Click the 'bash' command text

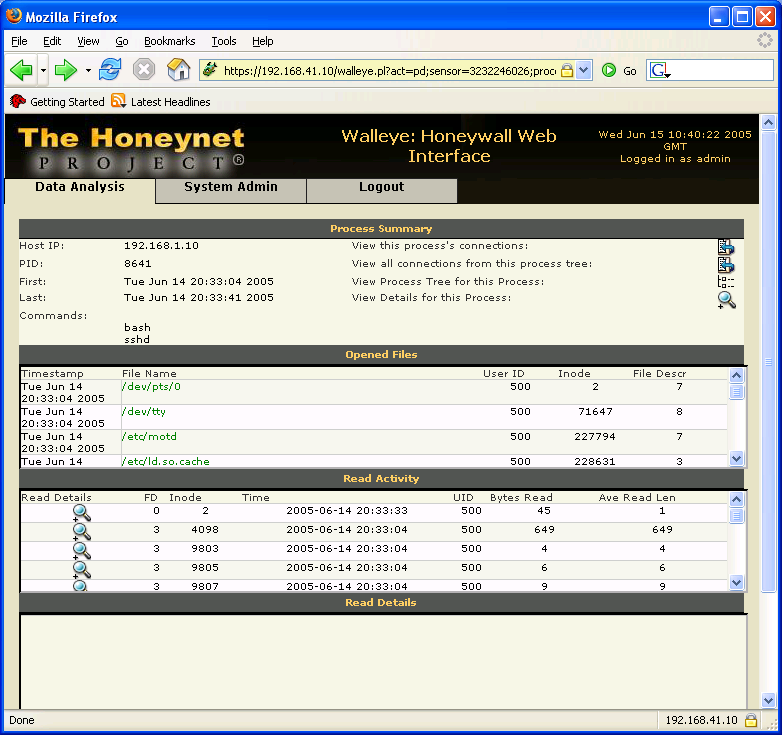[x=137, y=328]
